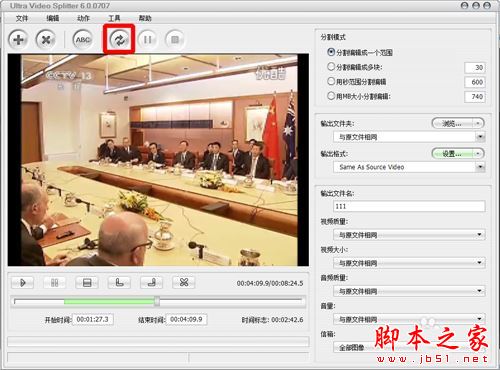Image resolution: width=500 pixels, height=370 pixels.
Task: Play the video preview
Action: (22, 283)
